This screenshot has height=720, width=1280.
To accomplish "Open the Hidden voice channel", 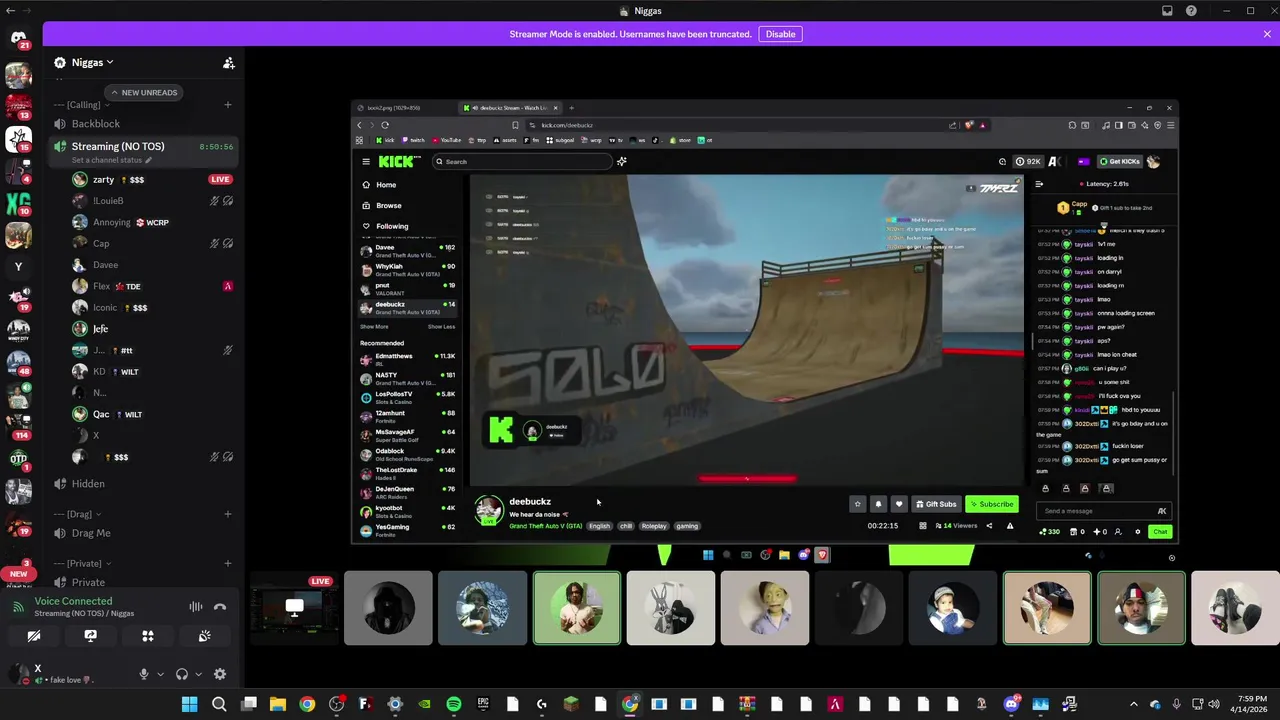I will [144, 484].
